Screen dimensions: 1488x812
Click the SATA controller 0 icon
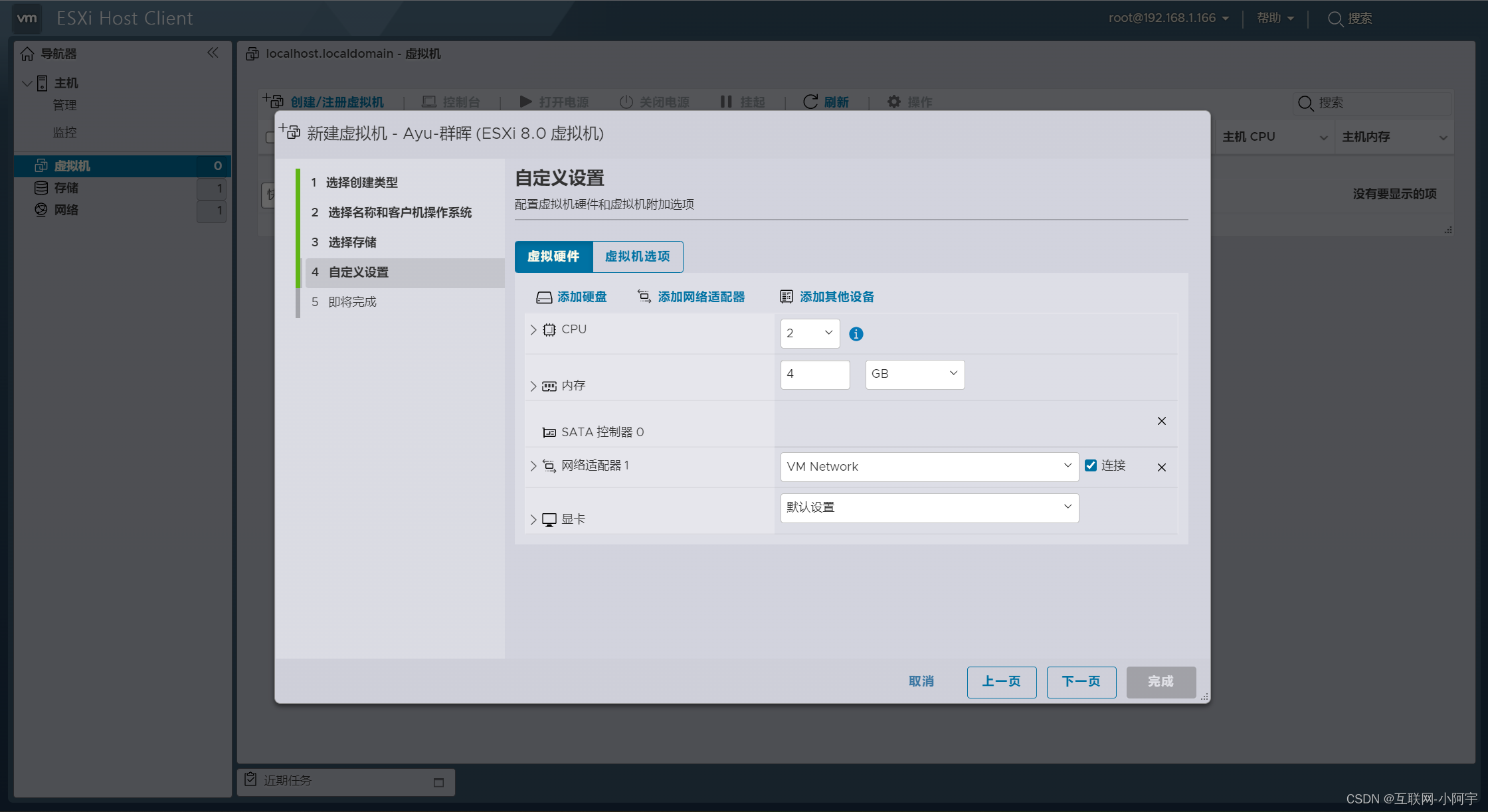point(548,432)
